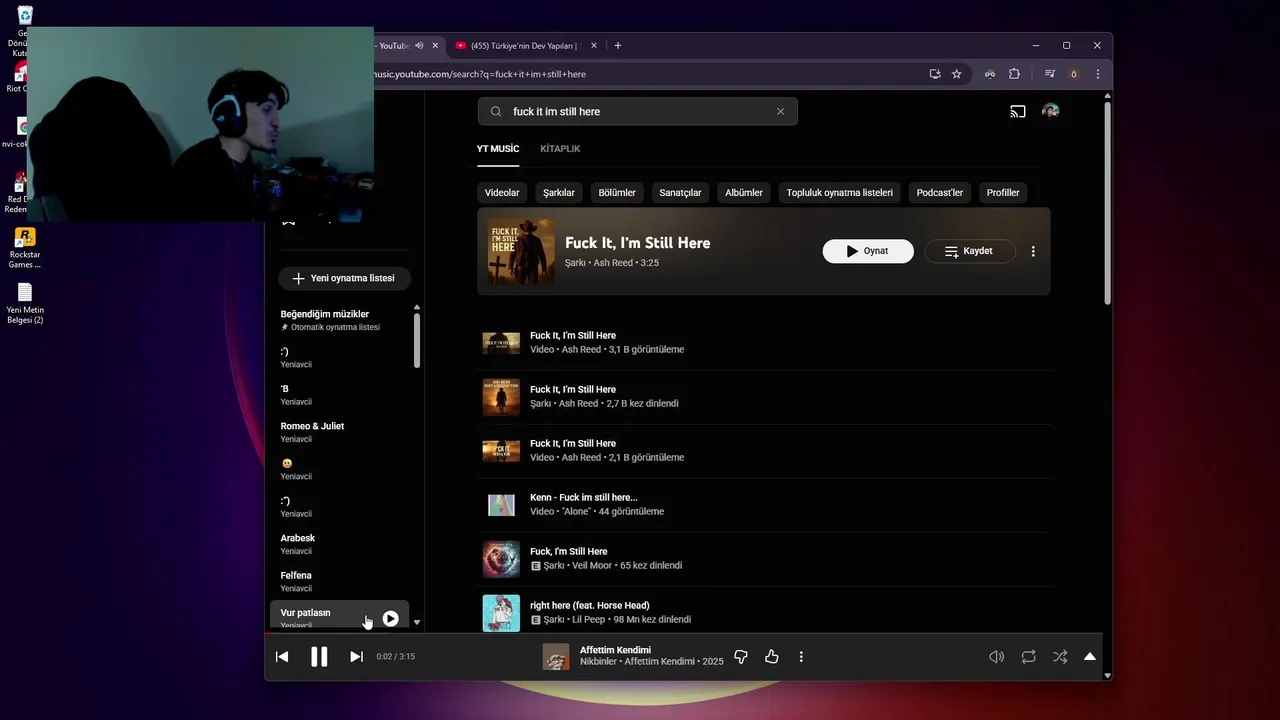Image resolution: width=1280 pixels, height=720 pixels.
Task: Filter results by Videolar
Action: 502,192
